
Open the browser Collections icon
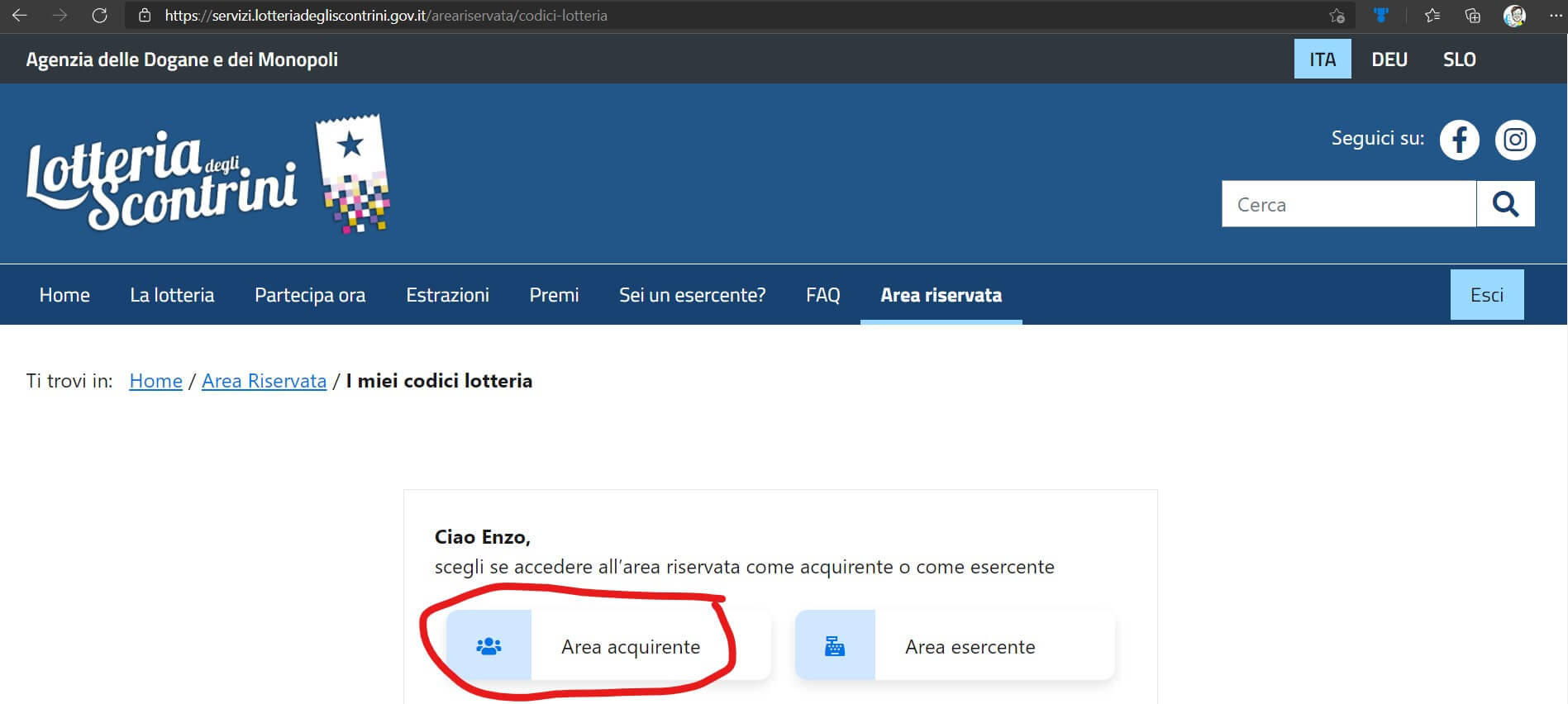tap(1472, 16)
